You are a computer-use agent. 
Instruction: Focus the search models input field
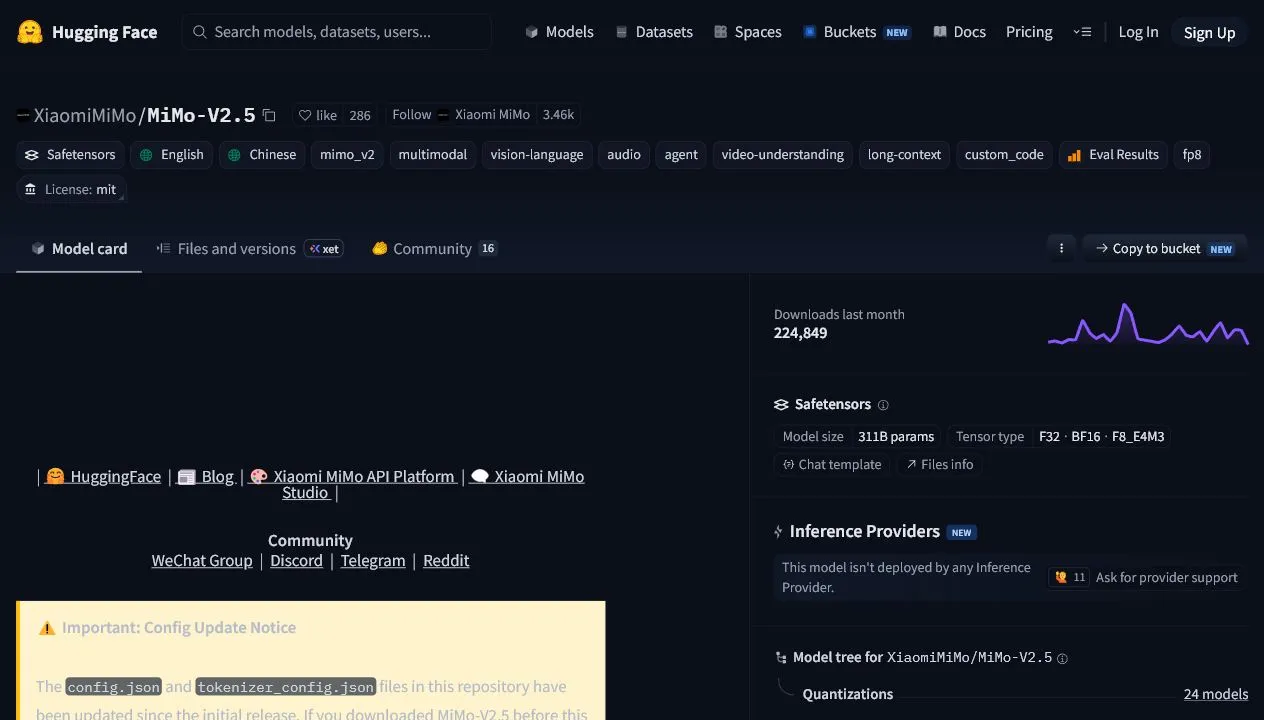click(337, 32)
